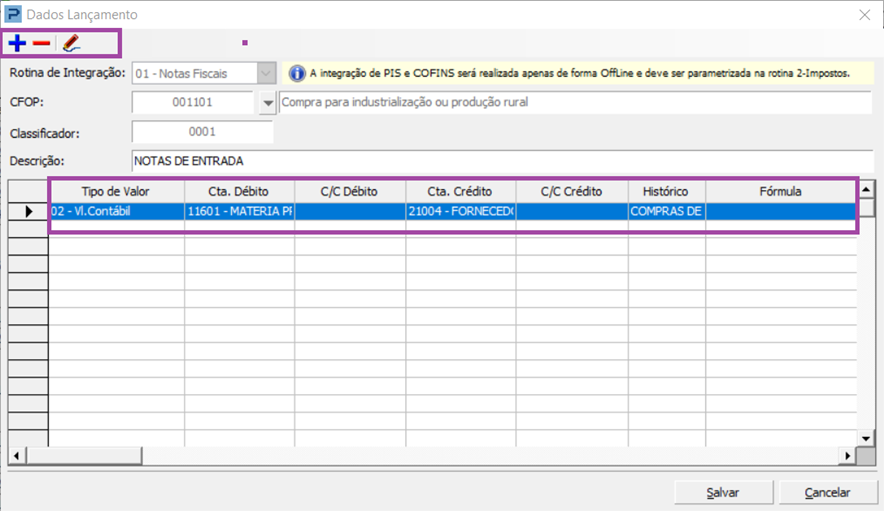Edit the entry with the pencil icon

pyautogui.click(x=71, y=43)
